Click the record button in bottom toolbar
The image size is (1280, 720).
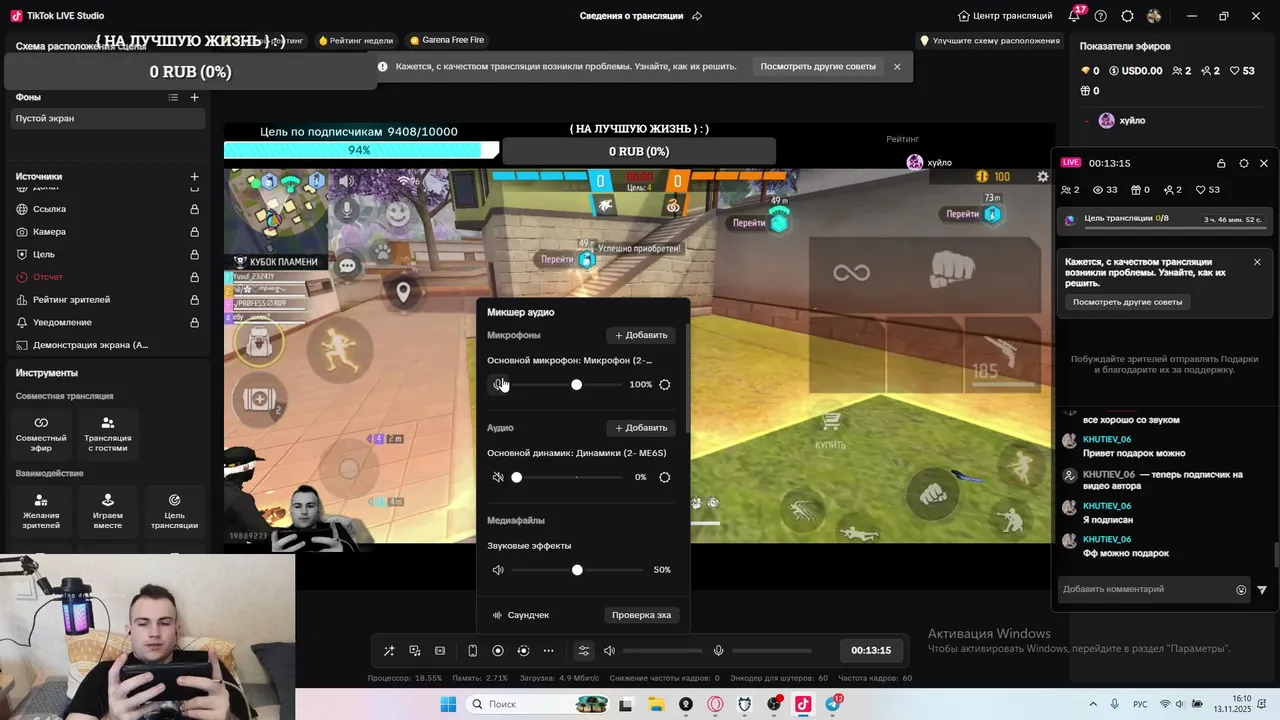498,651
